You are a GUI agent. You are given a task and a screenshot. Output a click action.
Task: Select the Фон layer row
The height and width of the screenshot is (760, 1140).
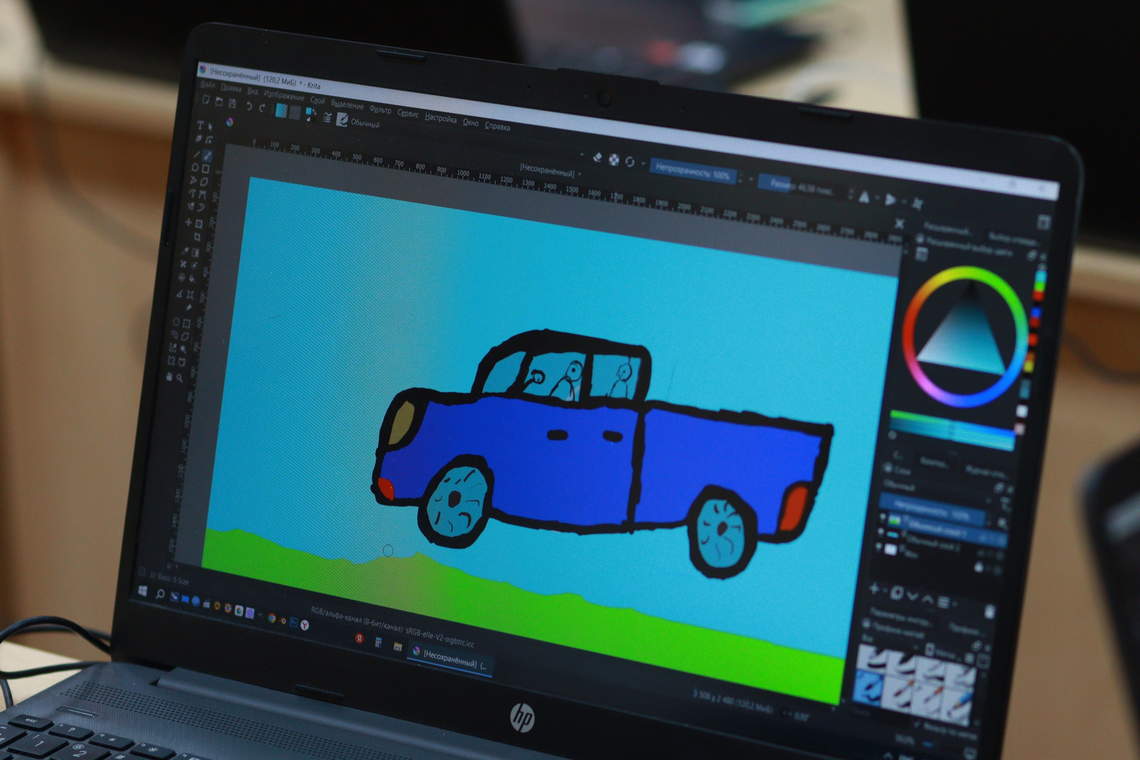[938, 556]
